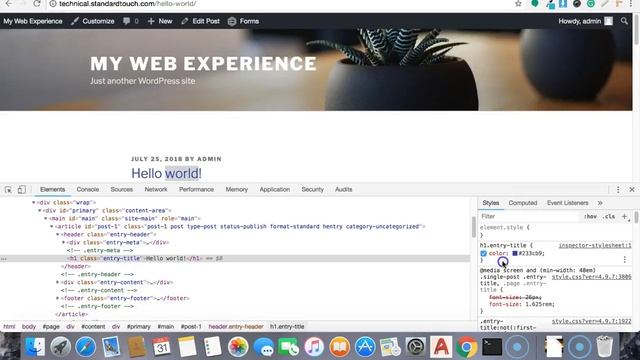Click the My Web Experience admin bar link

click(33, 21)
